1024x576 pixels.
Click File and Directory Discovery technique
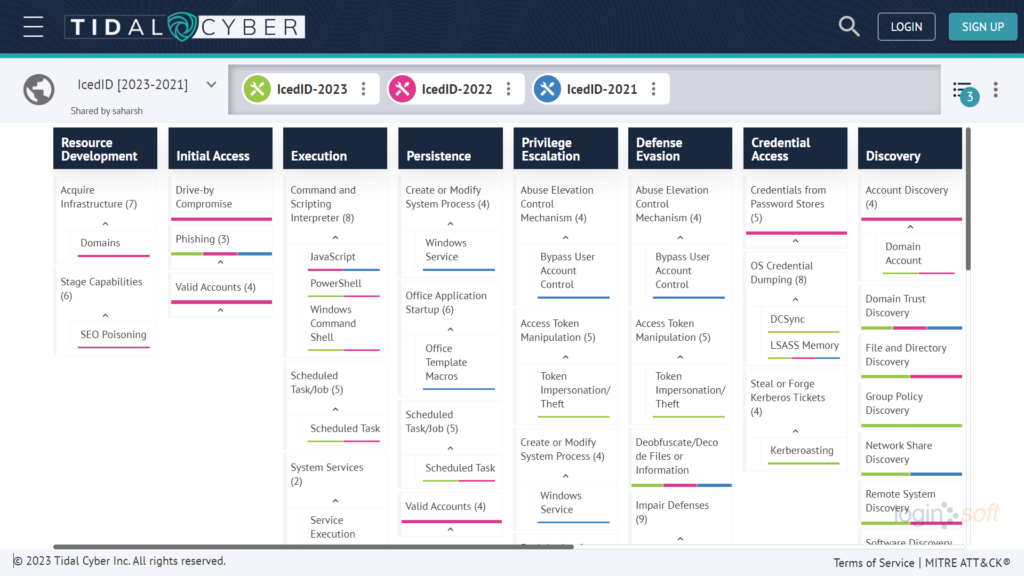906,355
